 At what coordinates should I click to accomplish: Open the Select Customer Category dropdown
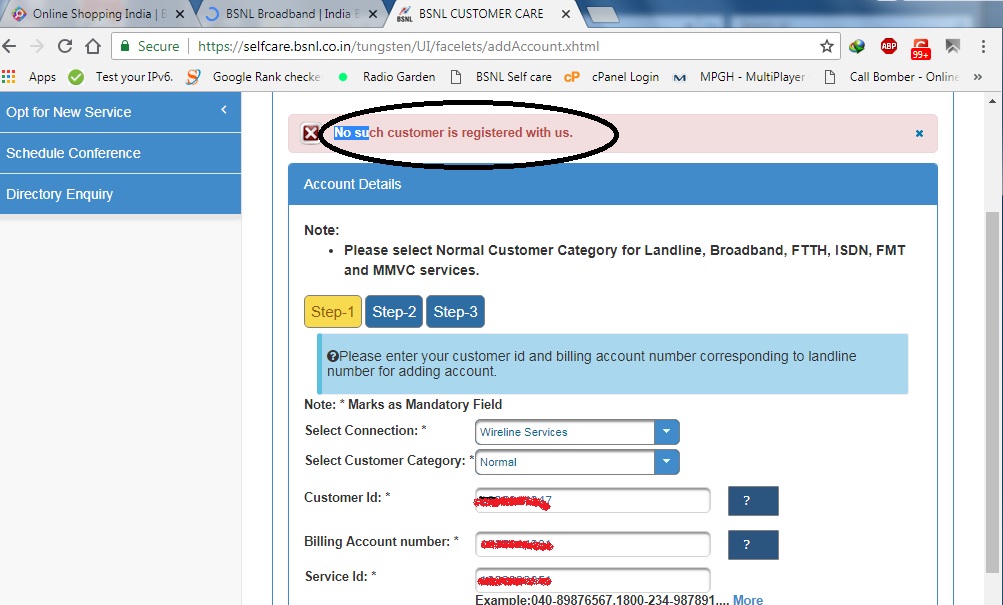pos(666,462)
